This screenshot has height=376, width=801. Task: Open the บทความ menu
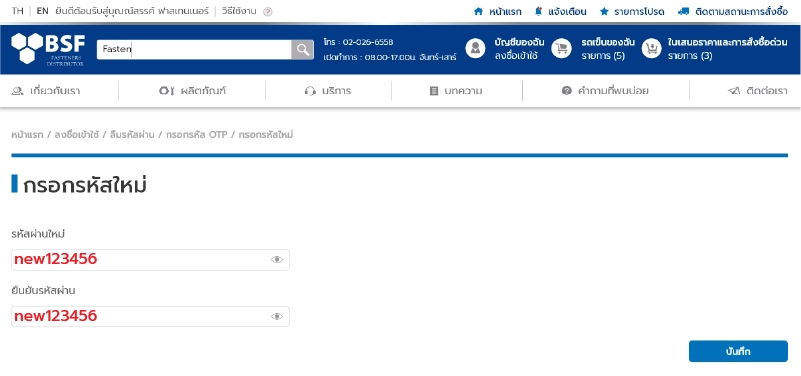463,91
